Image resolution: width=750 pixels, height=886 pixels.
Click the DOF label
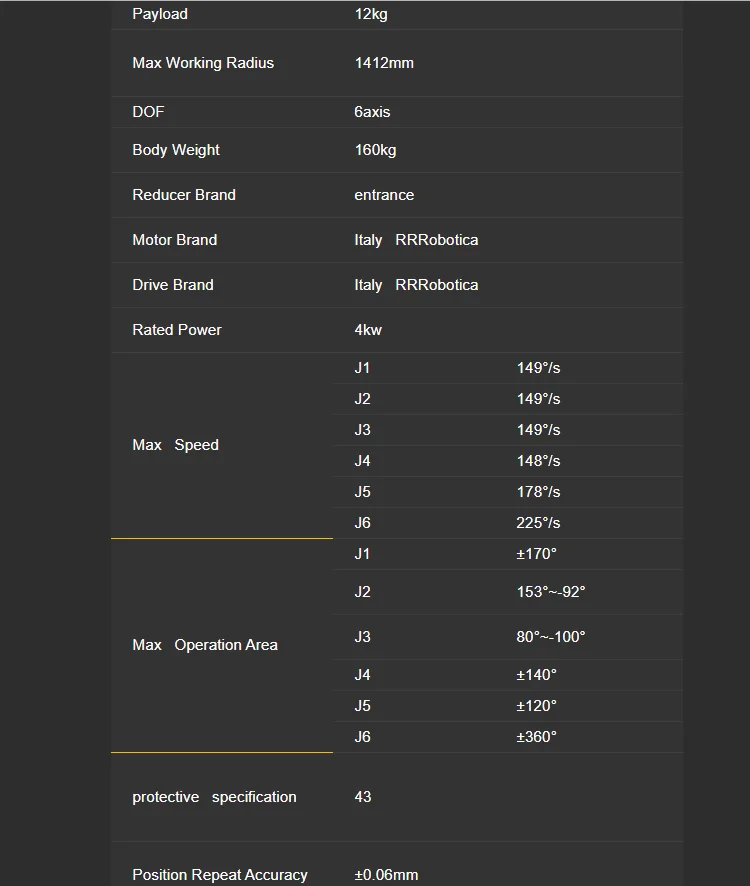click(x=148, y=112)
